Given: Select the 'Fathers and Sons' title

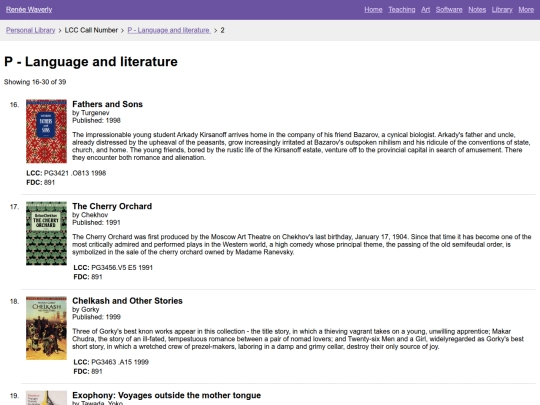Looking at the screenshot, I should [107, 104].
